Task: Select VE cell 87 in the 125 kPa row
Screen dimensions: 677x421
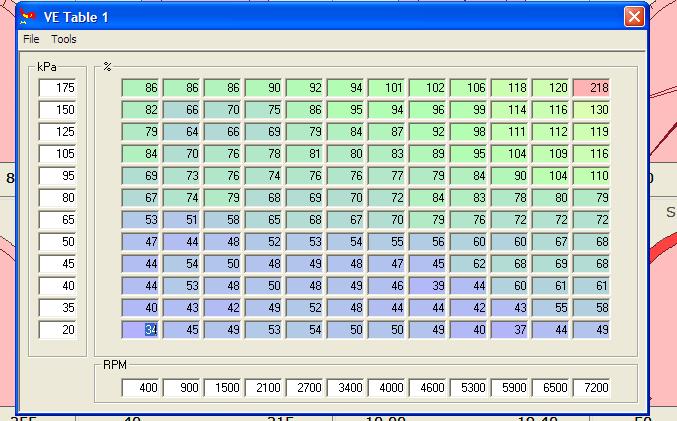Action: (x=386, y=132)
